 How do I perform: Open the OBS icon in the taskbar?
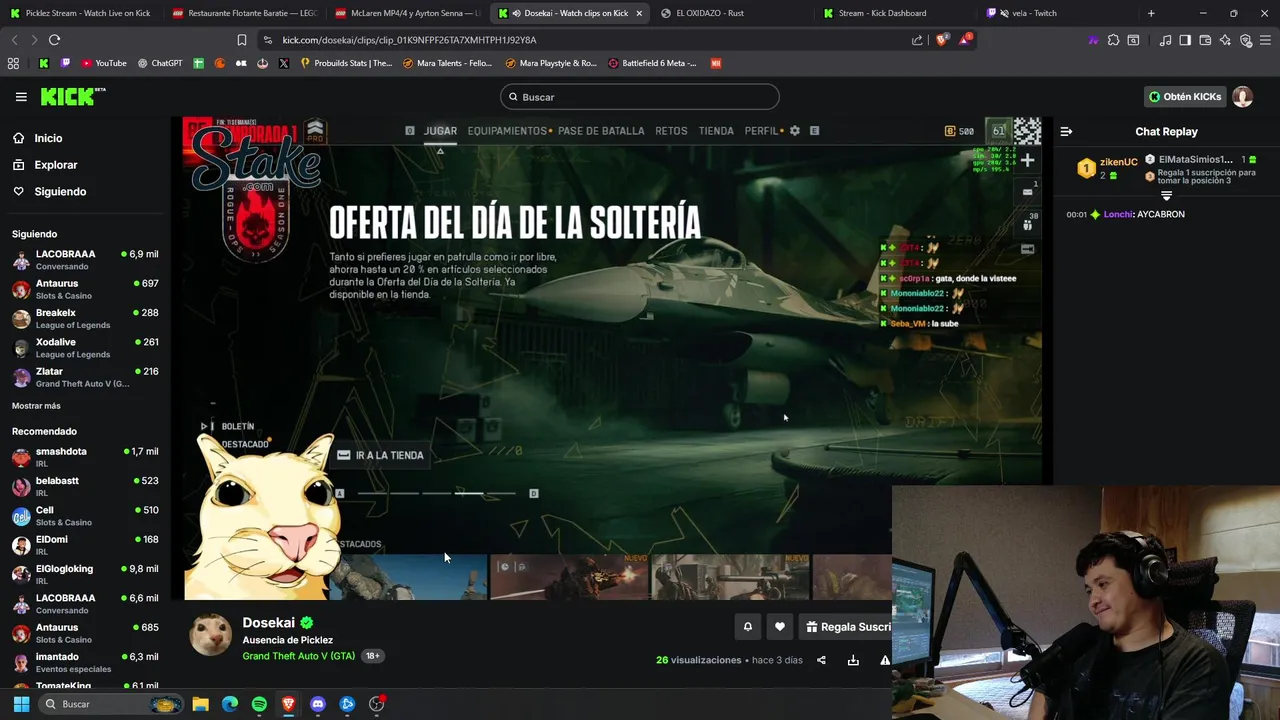[x=377, y=704]
